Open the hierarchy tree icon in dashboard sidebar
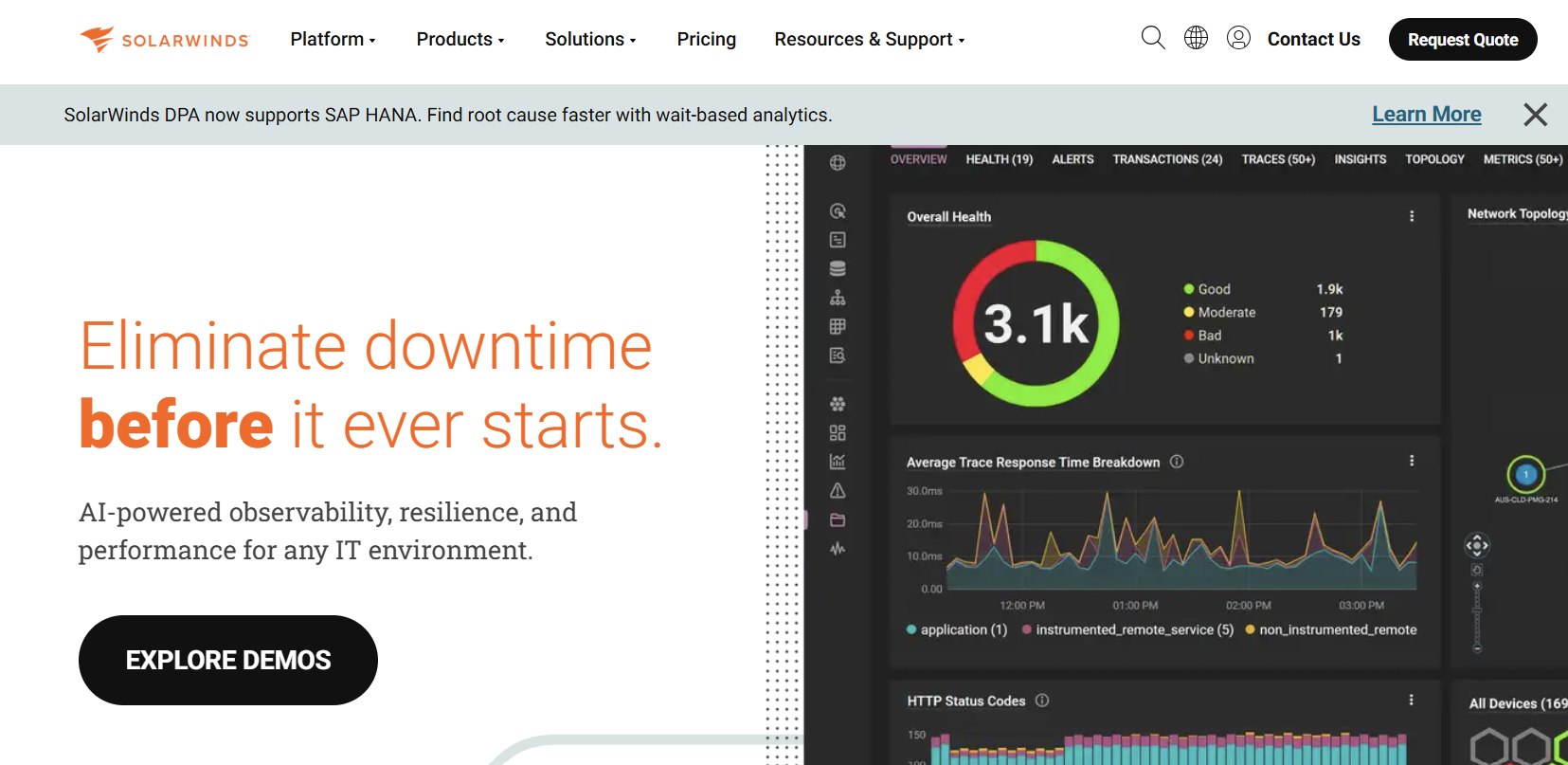1568x765 pixels. 838,298
